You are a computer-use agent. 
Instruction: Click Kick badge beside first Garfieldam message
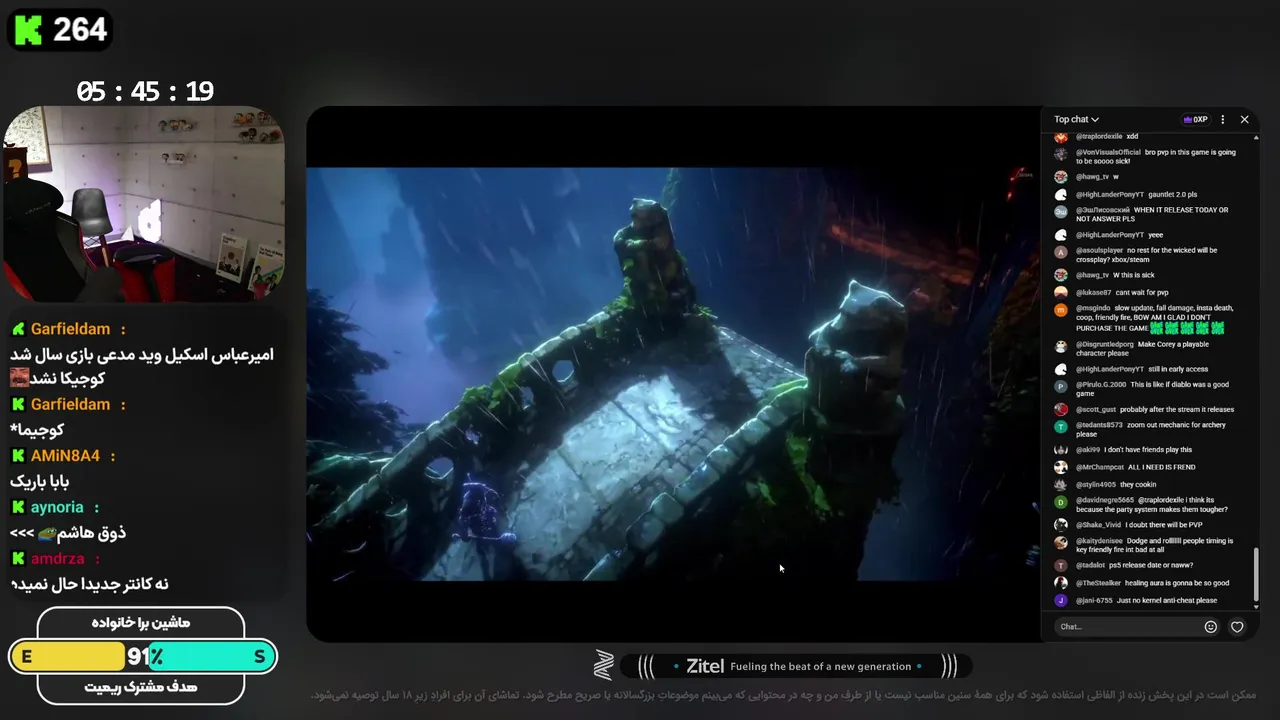click(18, 329)
